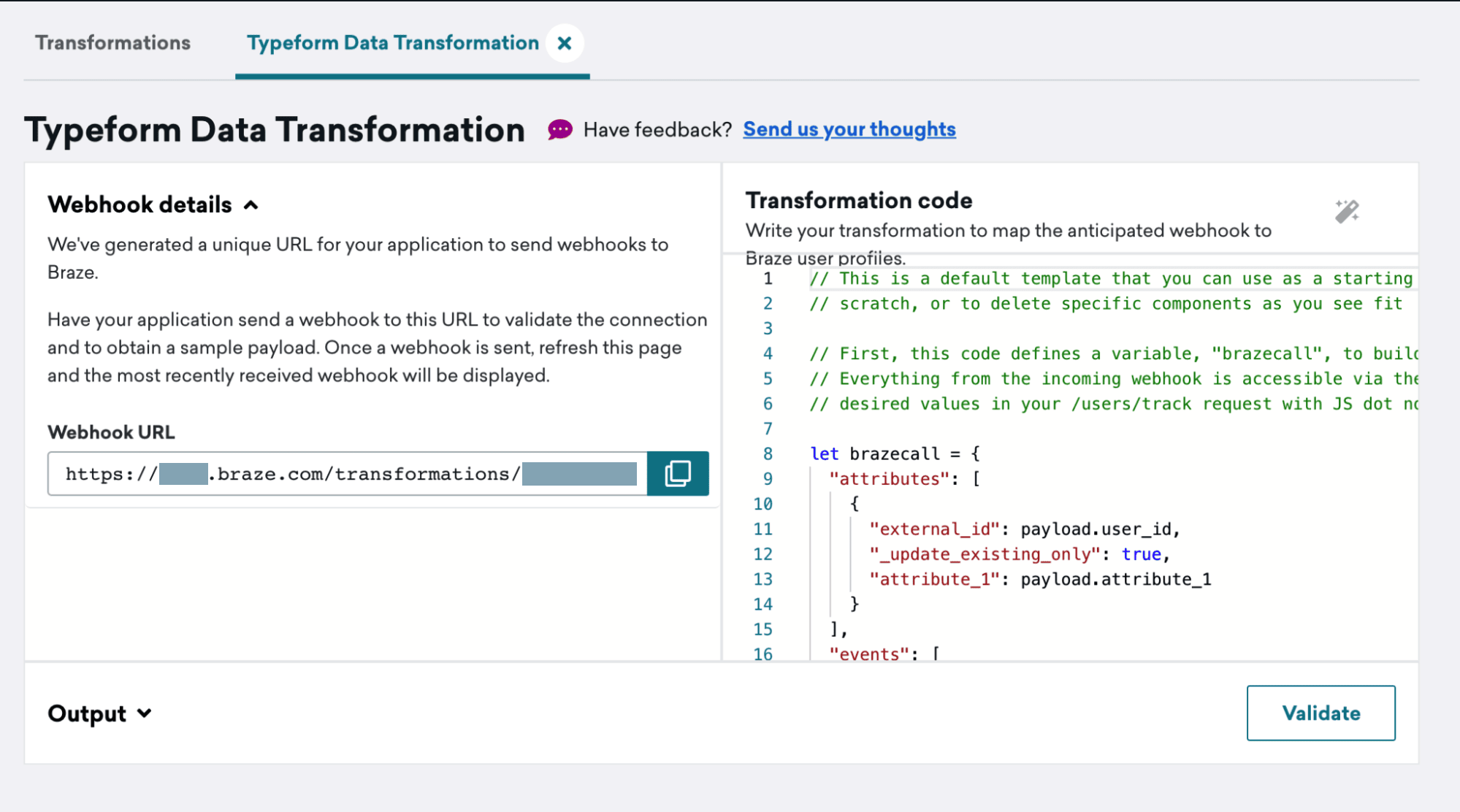Close the Typeform Data Transformation tab
1460x812 pixels.
point(565,43)
